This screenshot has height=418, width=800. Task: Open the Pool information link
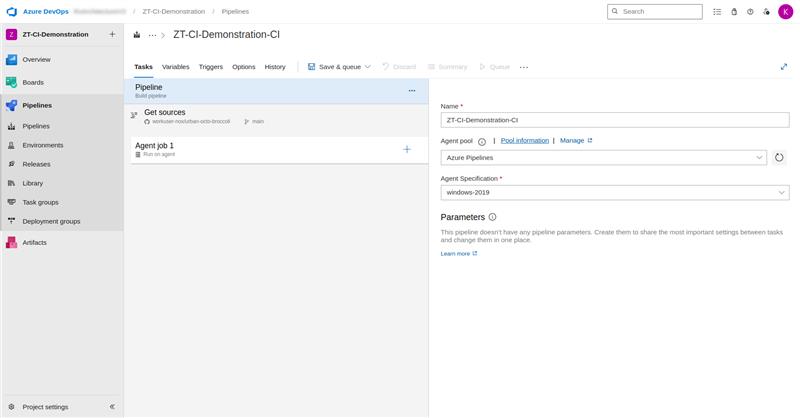[524, 140]
